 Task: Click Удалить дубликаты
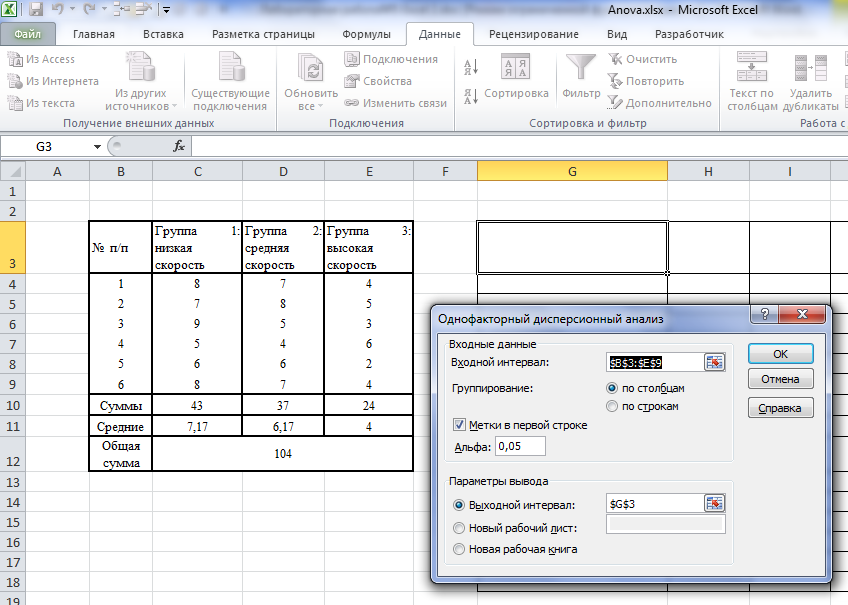810,81
